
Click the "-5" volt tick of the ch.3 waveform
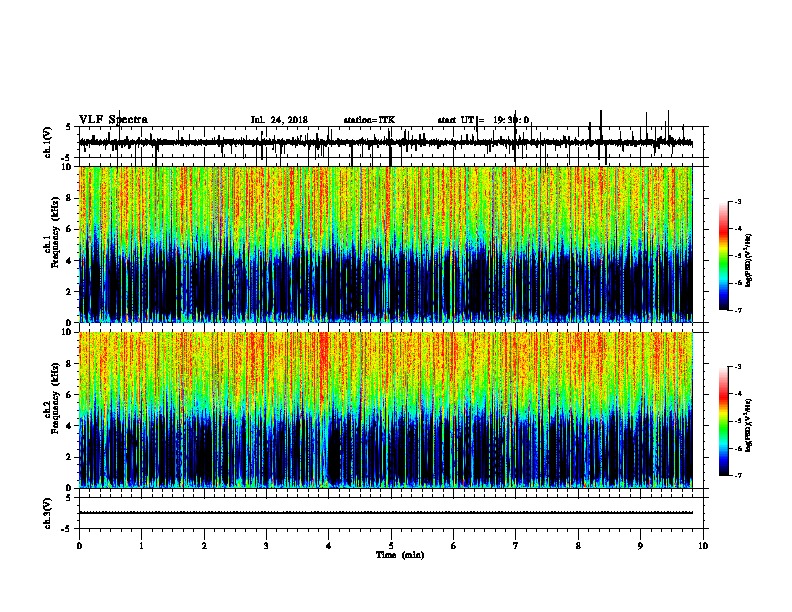pyautogui.click(x=67, y=529)
